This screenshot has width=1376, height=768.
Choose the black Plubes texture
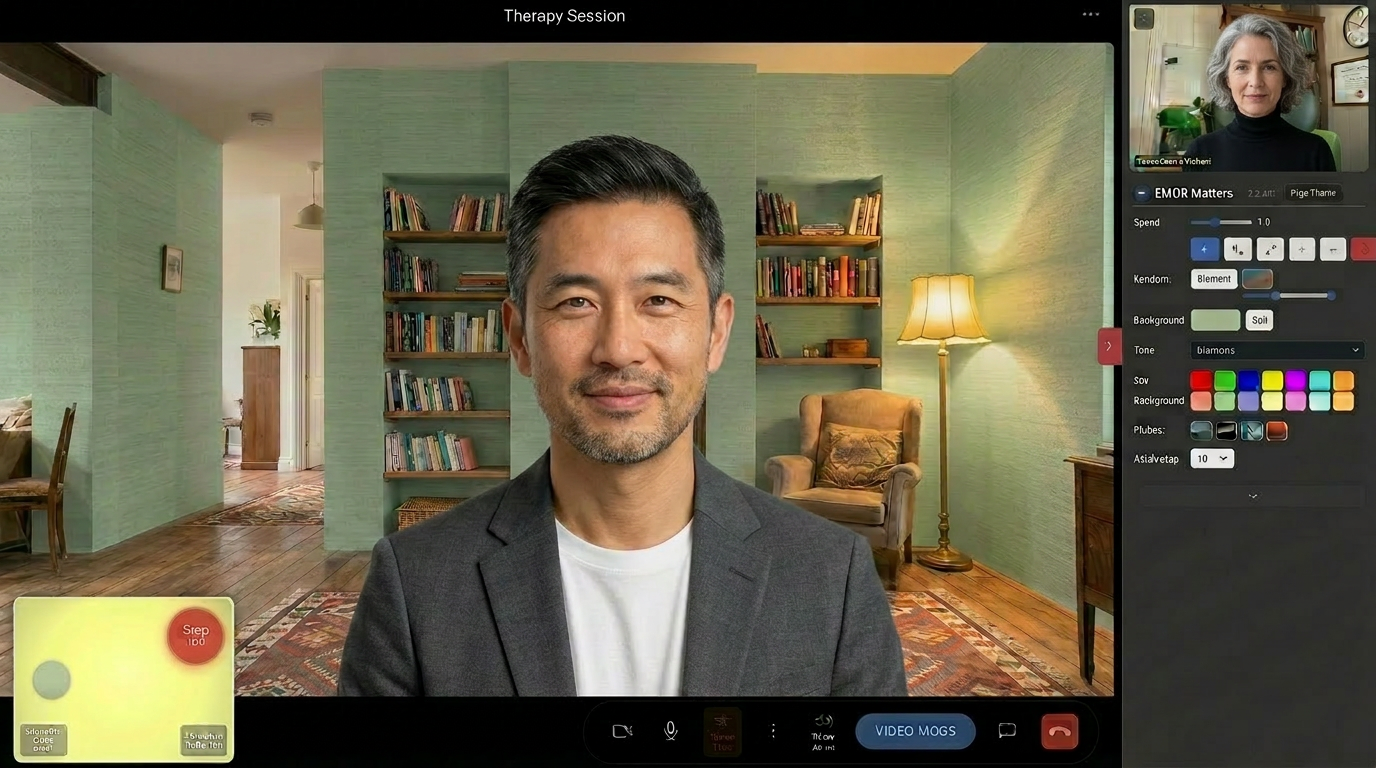[x=1226, y=431]
